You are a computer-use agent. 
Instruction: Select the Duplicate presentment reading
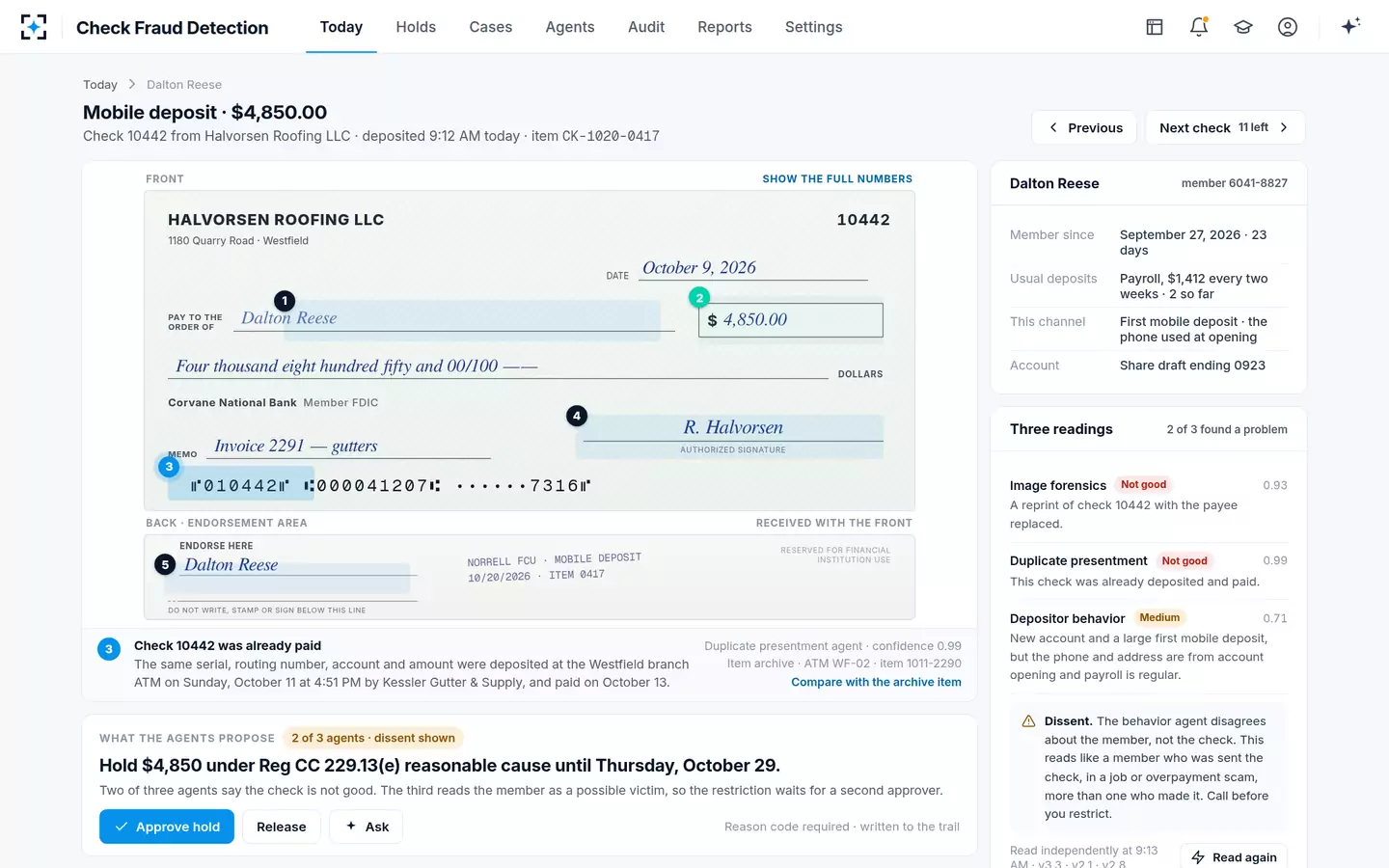point(1149,571)
